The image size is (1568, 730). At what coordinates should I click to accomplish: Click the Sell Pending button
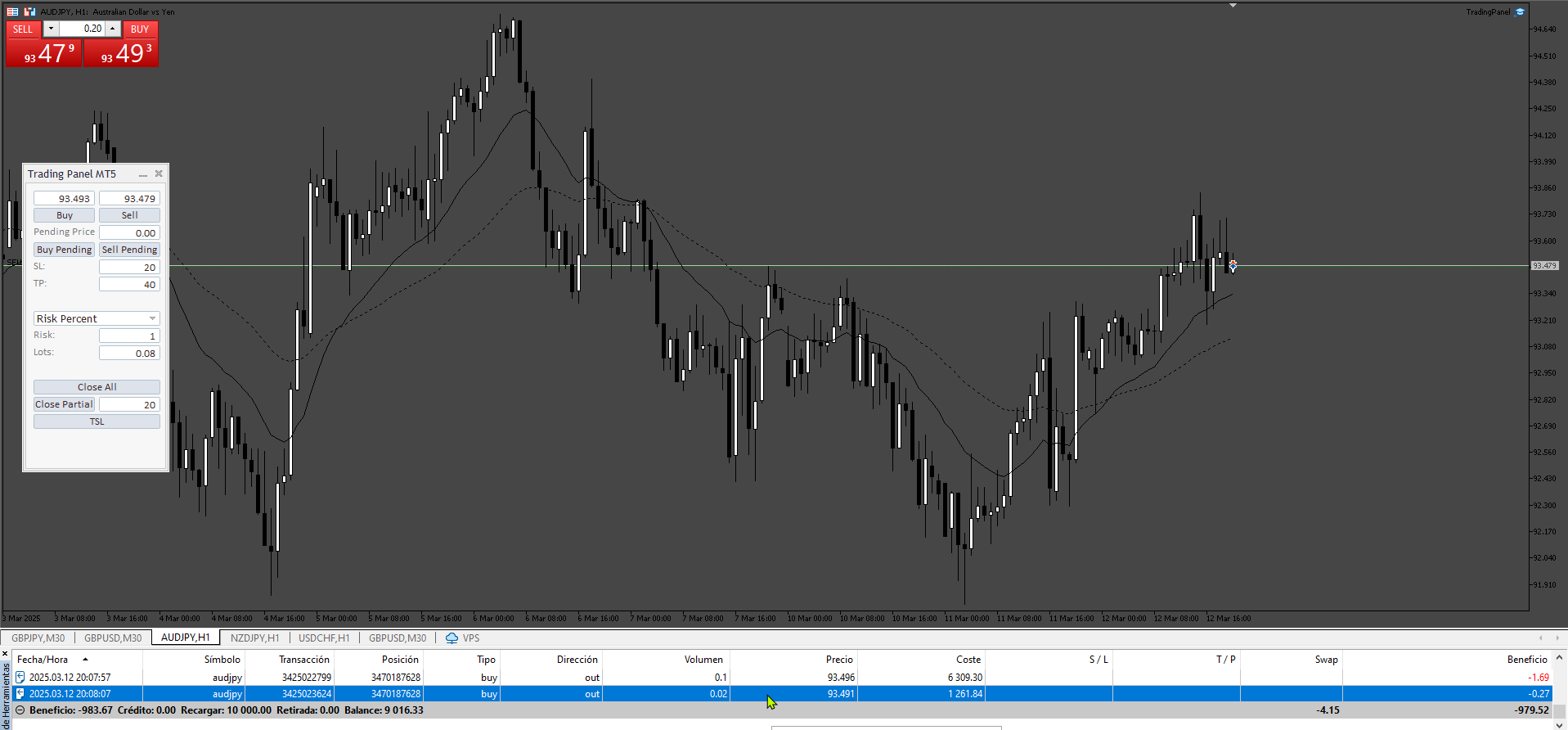(129, 250)
